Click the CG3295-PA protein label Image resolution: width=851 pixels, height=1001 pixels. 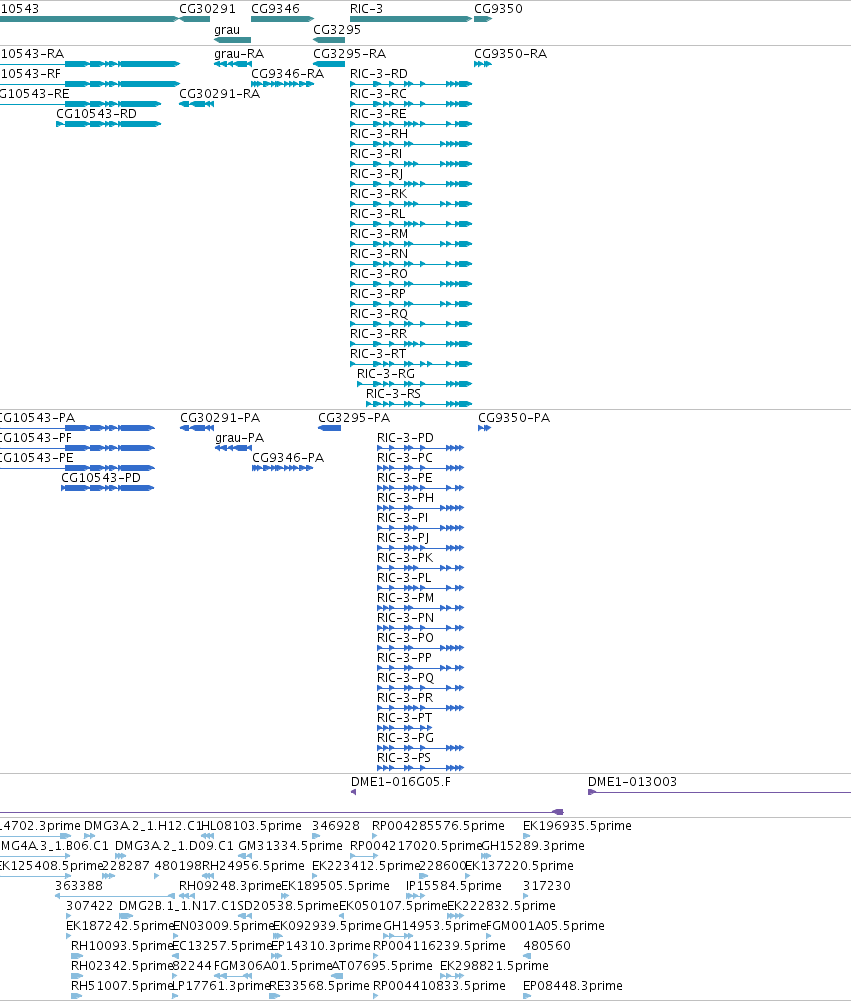tap(354, 418)
